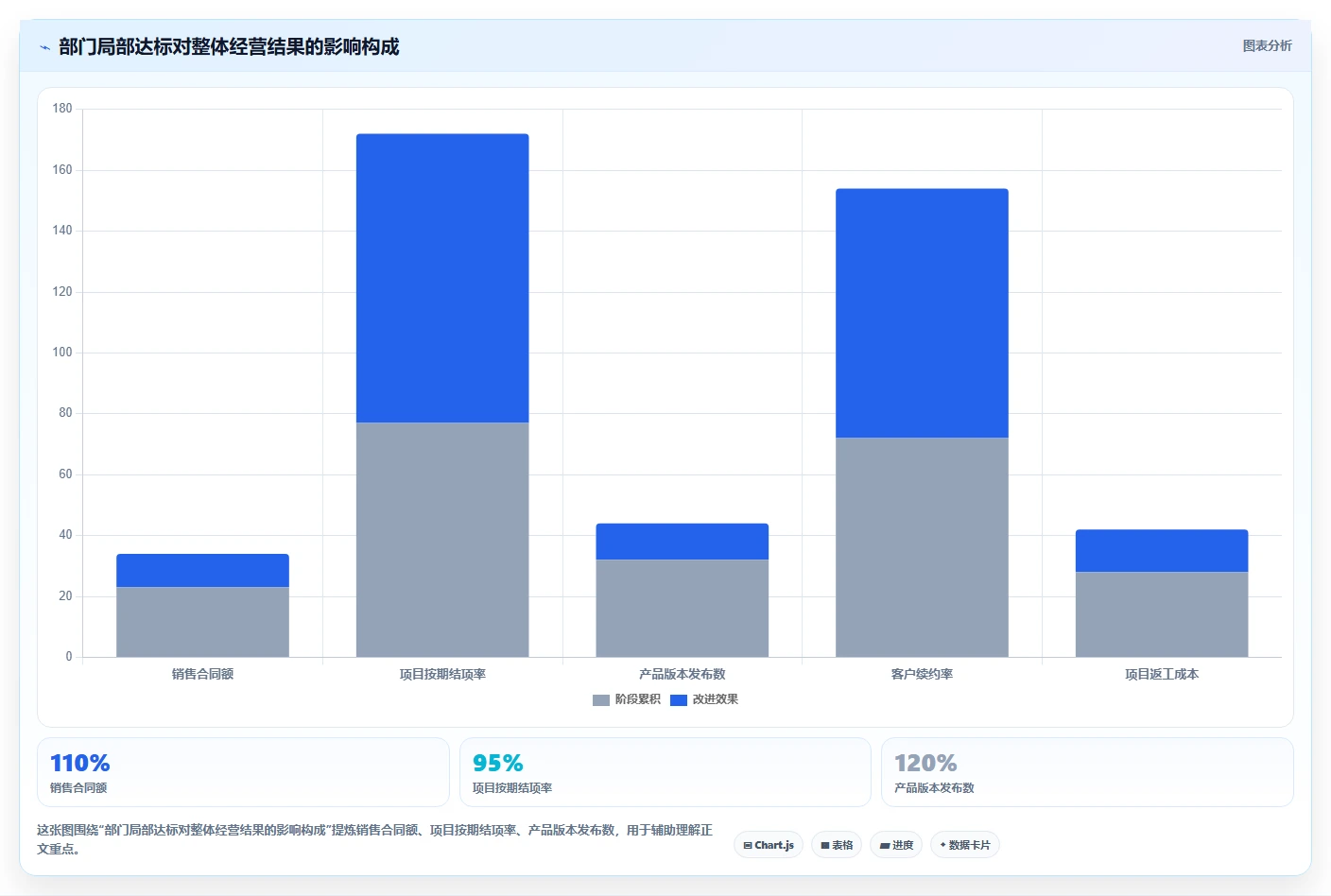Image resolution: width=1331 pixels, height=896 pixels.
Task: Click the 110% 销售合同额 metric card
Action: 243,772
